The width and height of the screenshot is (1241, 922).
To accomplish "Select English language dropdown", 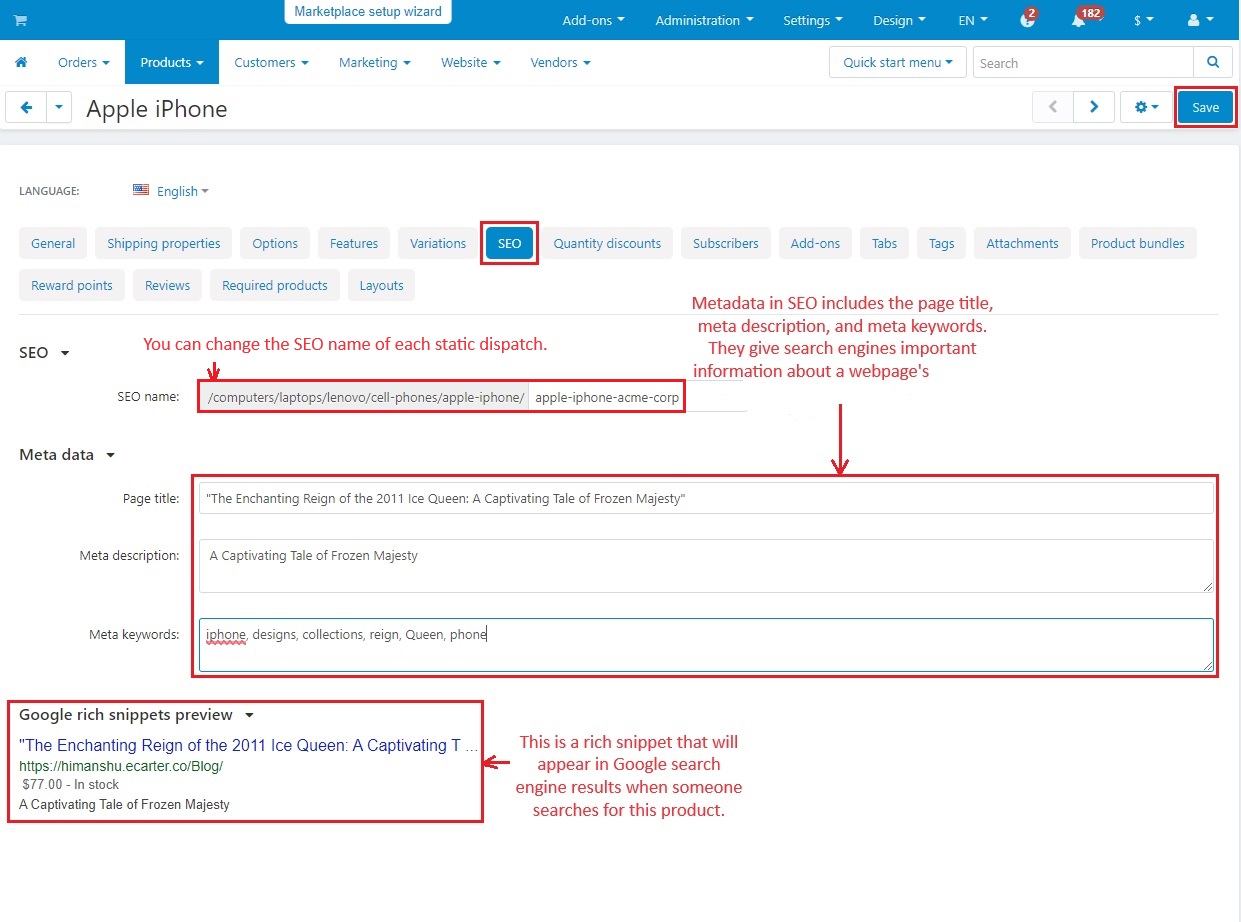I will (x=183, y=191).
